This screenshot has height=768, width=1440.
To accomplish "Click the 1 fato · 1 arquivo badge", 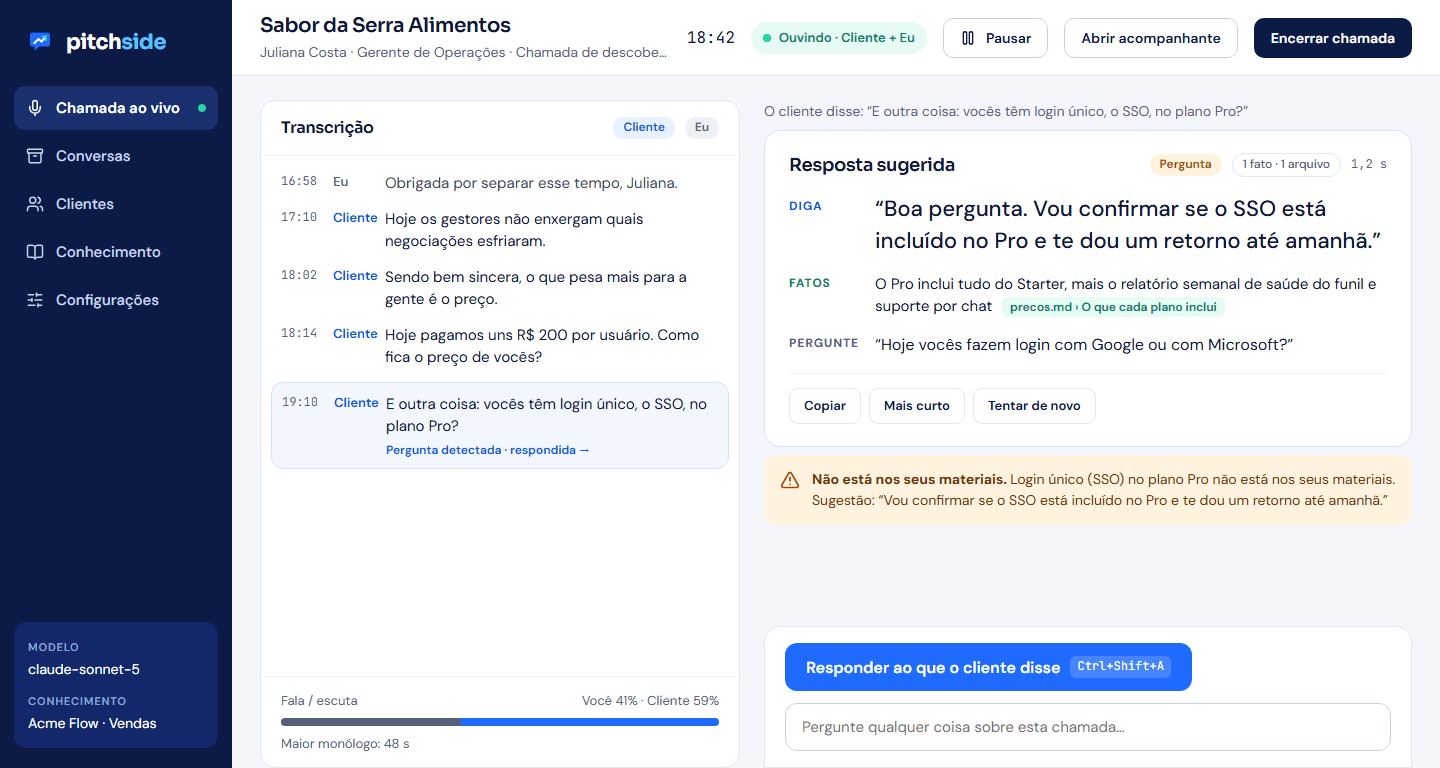I will (1286, 164).
